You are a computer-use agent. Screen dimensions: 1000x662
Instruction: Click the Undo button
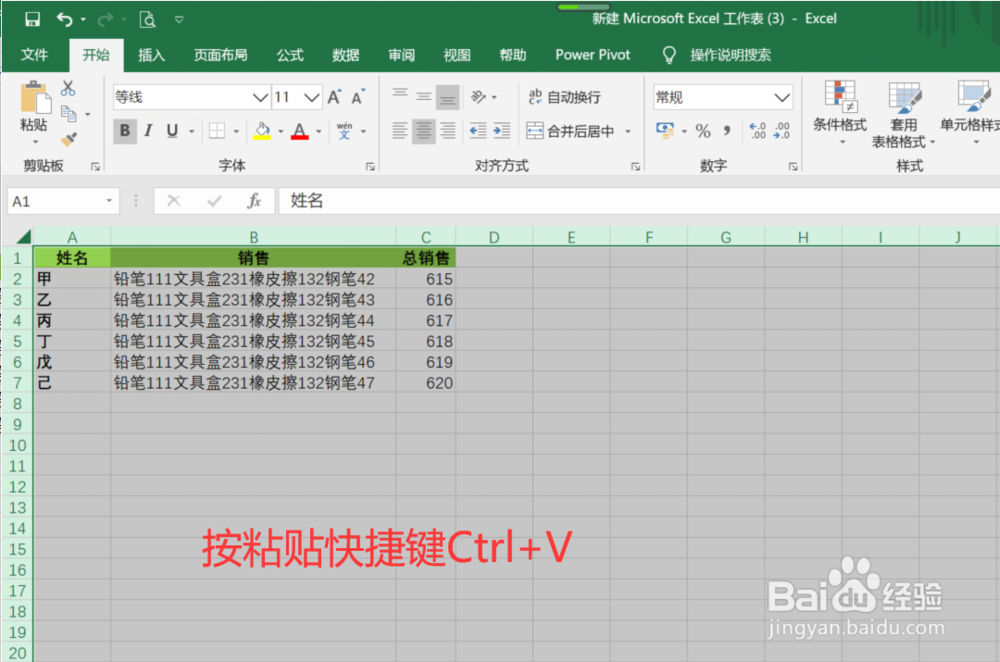click(62, 18)
